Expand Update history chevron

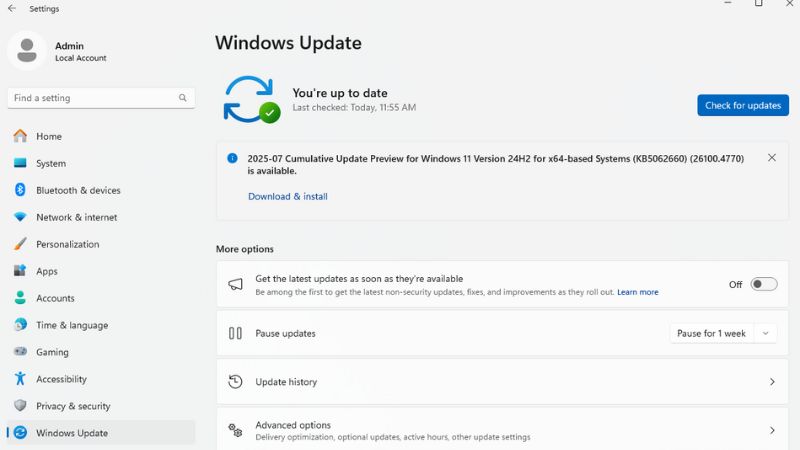click(772, 382)
